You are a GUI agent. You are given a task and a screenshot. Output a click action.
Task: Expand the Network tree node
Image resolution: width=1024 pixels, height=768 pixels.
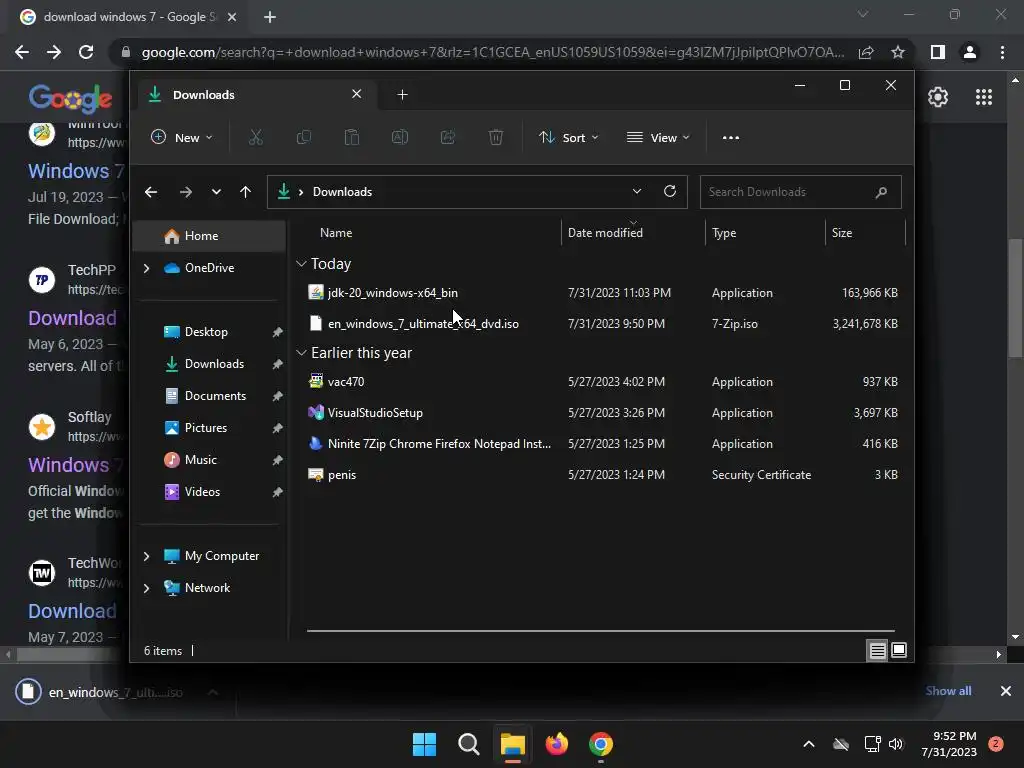click(x=146, y=588)
